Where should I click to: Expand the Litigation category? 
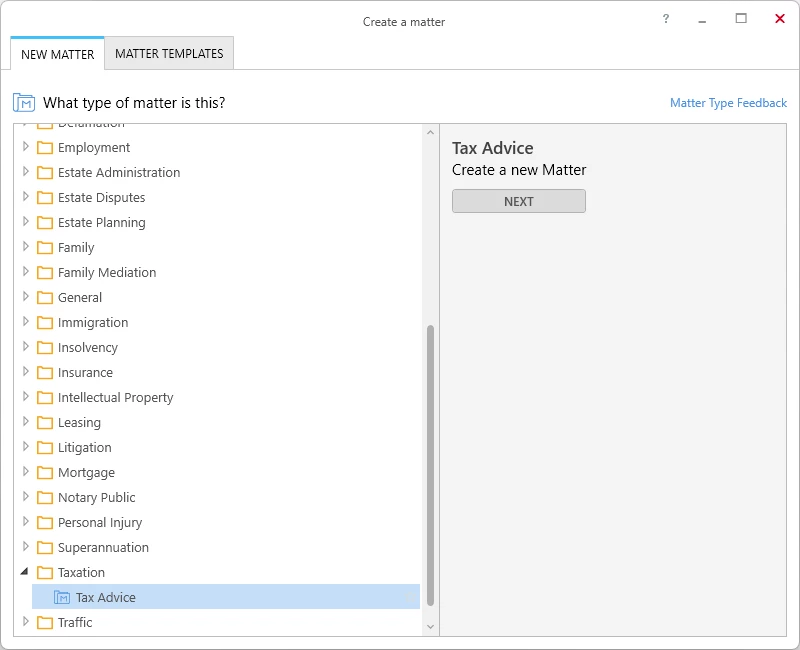point(26,446)
